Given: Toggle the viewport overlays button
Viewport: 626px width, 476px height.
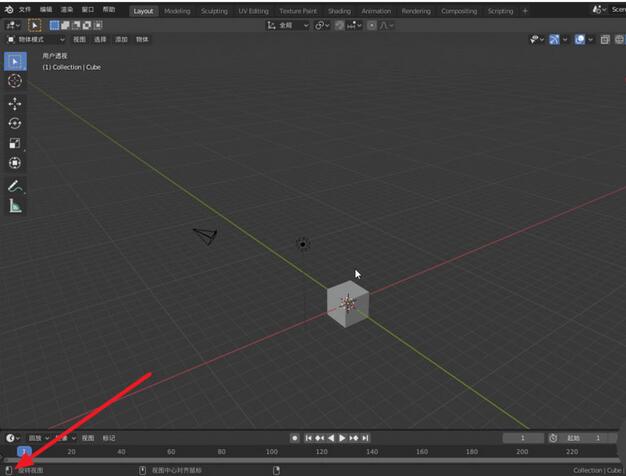Looking at the screenshot, I should [x=580, y=39].
